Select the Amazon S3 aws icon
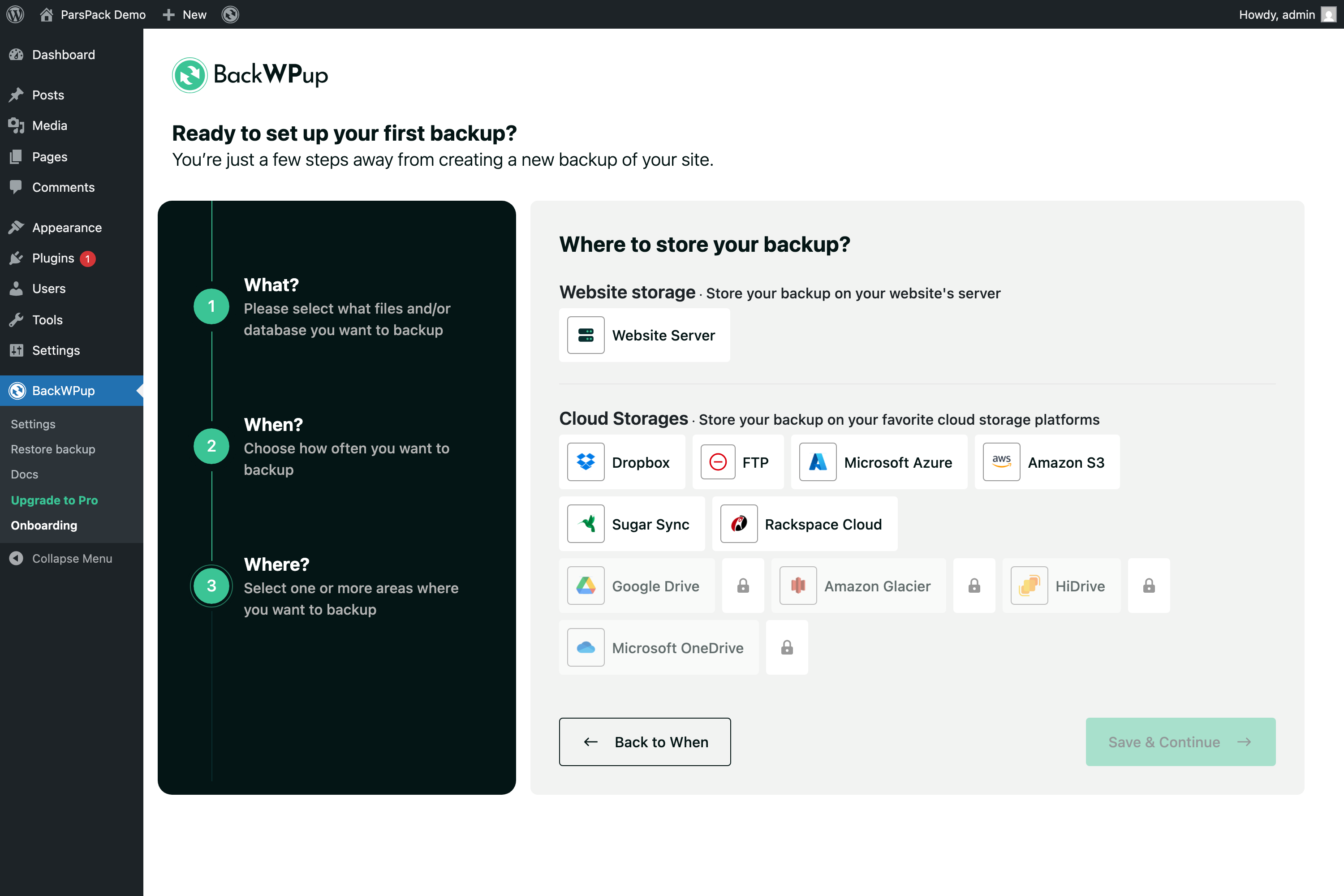Screen dimensions: 1344x896 click(x=1001, y=462)
